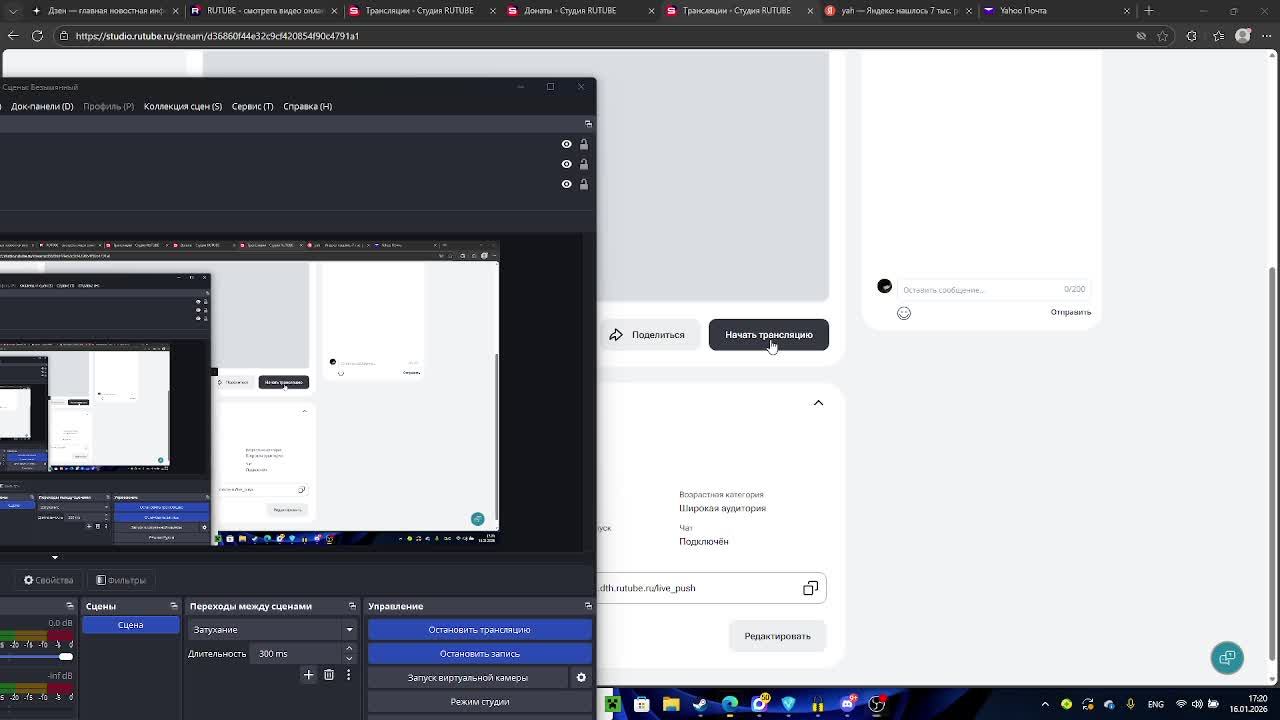Delete transition with trash icon
Image resolution: width=1280 pixels, height=720 pixels.
(328, 675)
